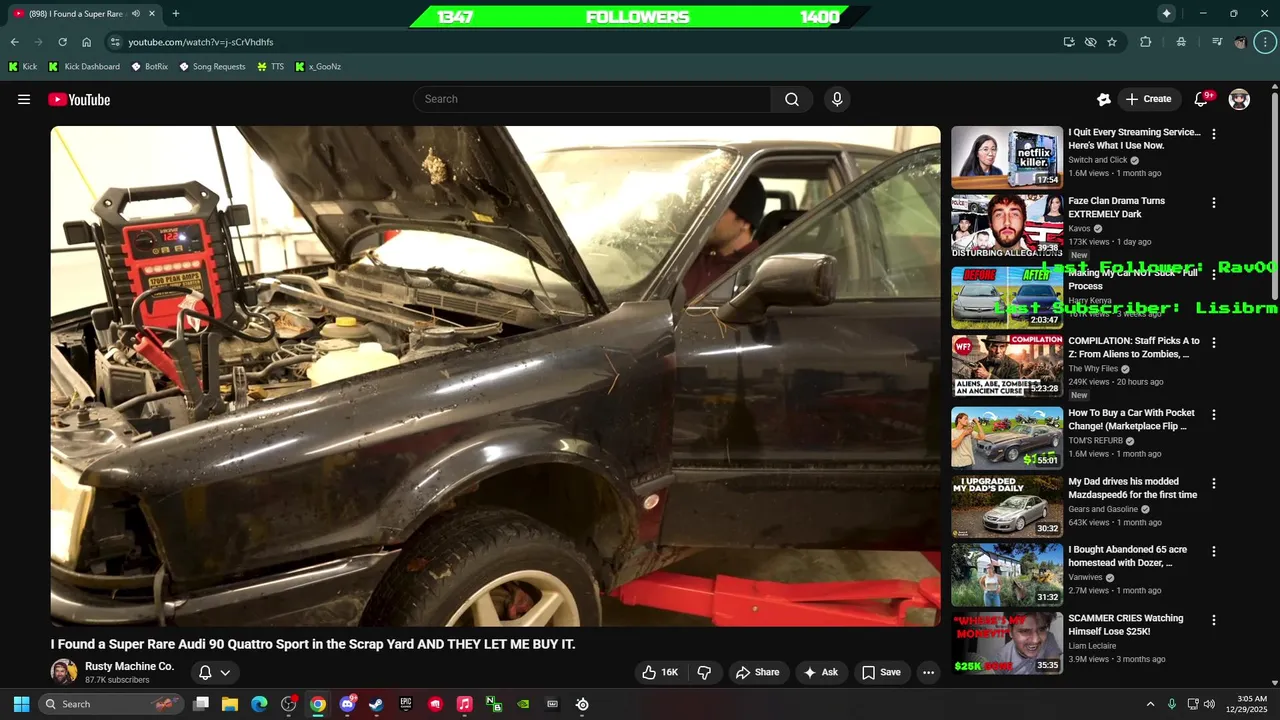This screenshot has height=720, width=1280.
Task: Mute the tab via its speaker icon
Action: click(136, 14)
